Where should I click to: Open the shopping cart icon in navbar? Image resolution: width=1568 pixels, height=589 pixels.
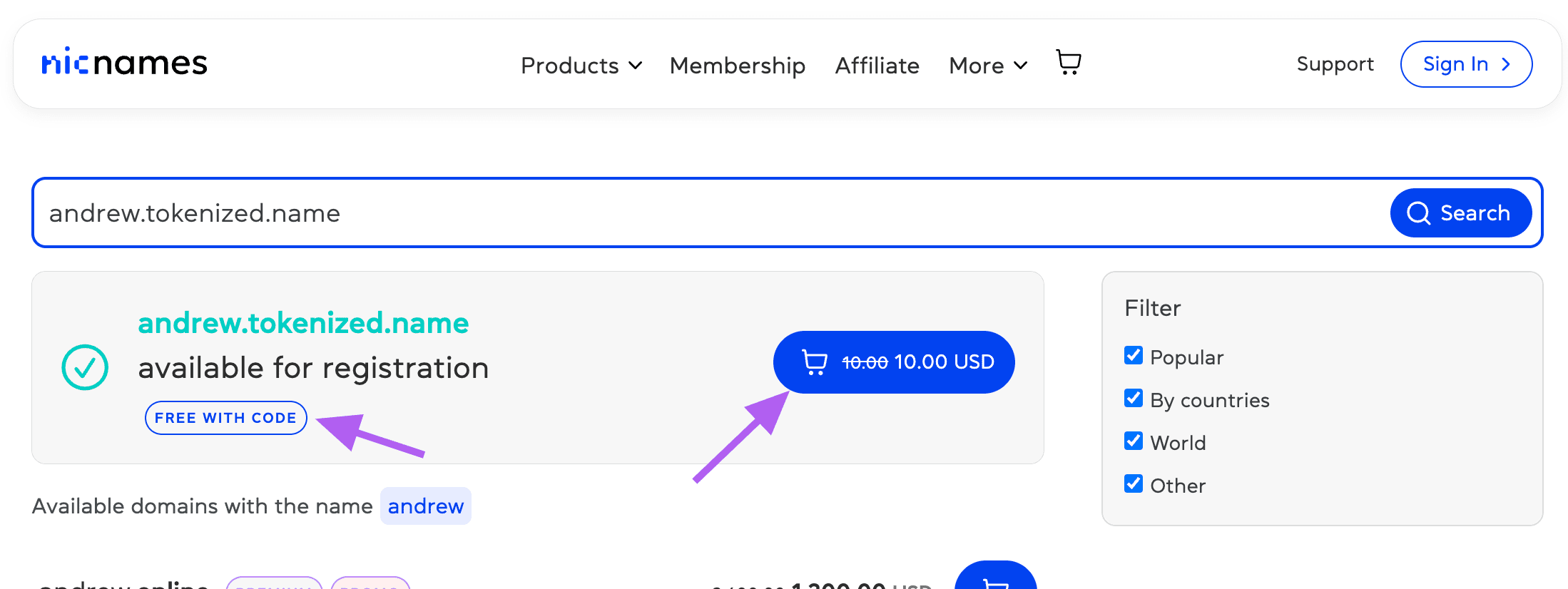pos(1068,63)
